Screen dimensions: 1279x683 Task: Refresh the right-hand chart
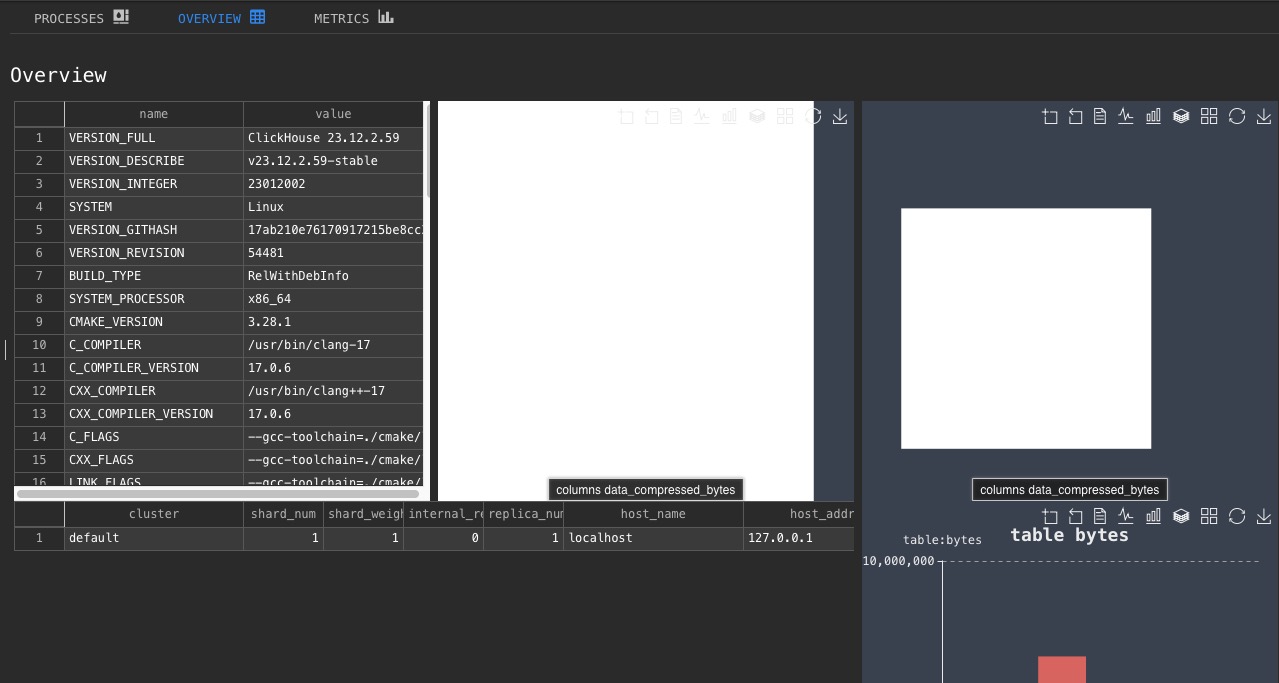(x=1237, y=116)
